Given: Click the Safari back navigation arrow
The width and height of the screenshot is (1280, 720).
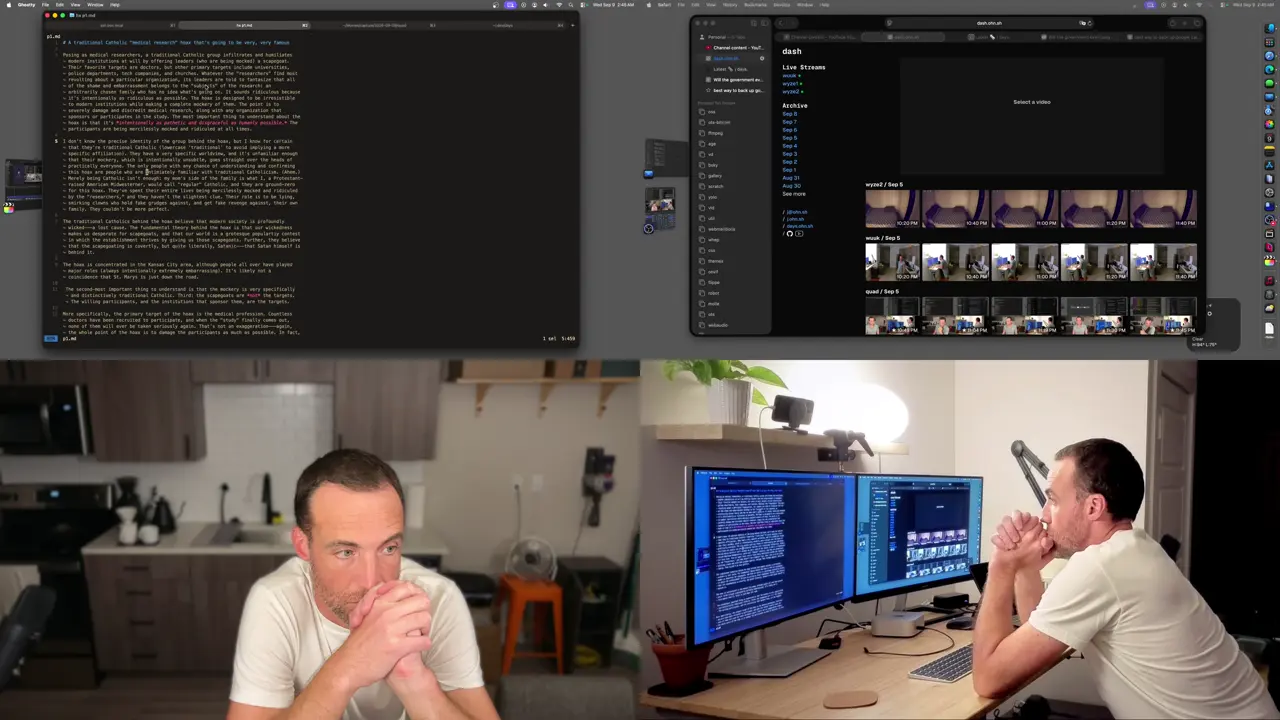Looking at the screenshot, I should [x=781, y=22].
